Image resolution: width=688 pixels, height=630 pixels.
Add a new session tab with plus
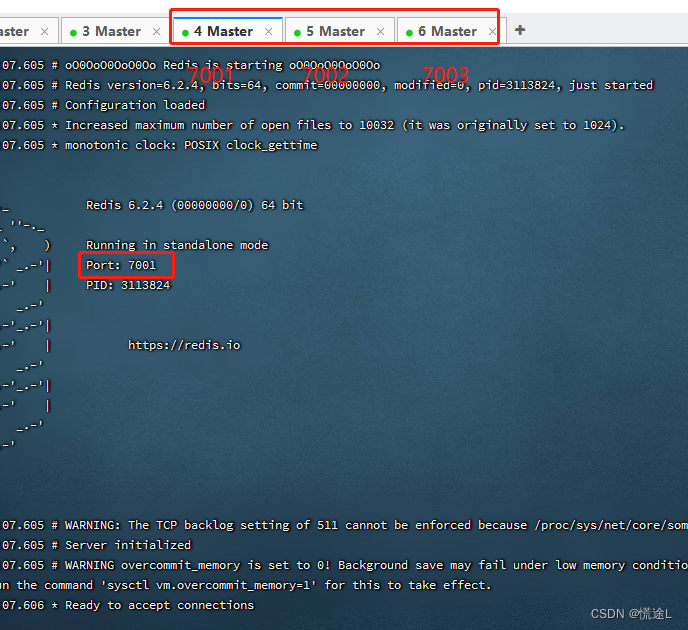click(x=520, y=30)
